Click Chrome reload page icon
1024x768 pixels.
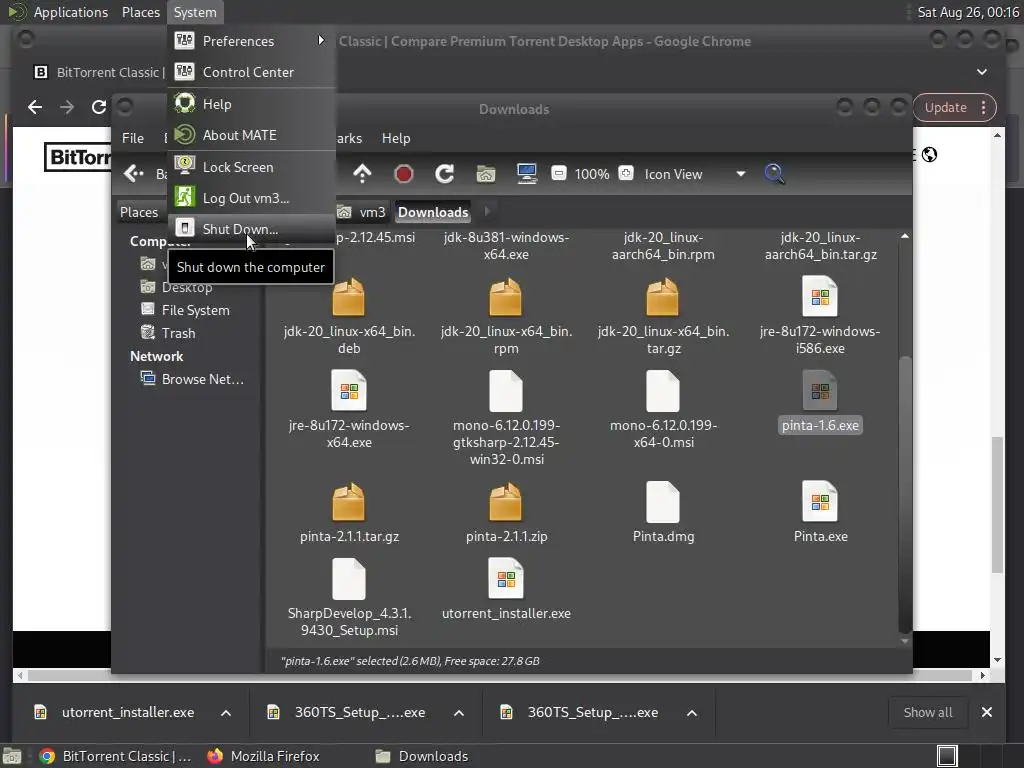pos(99,107)
